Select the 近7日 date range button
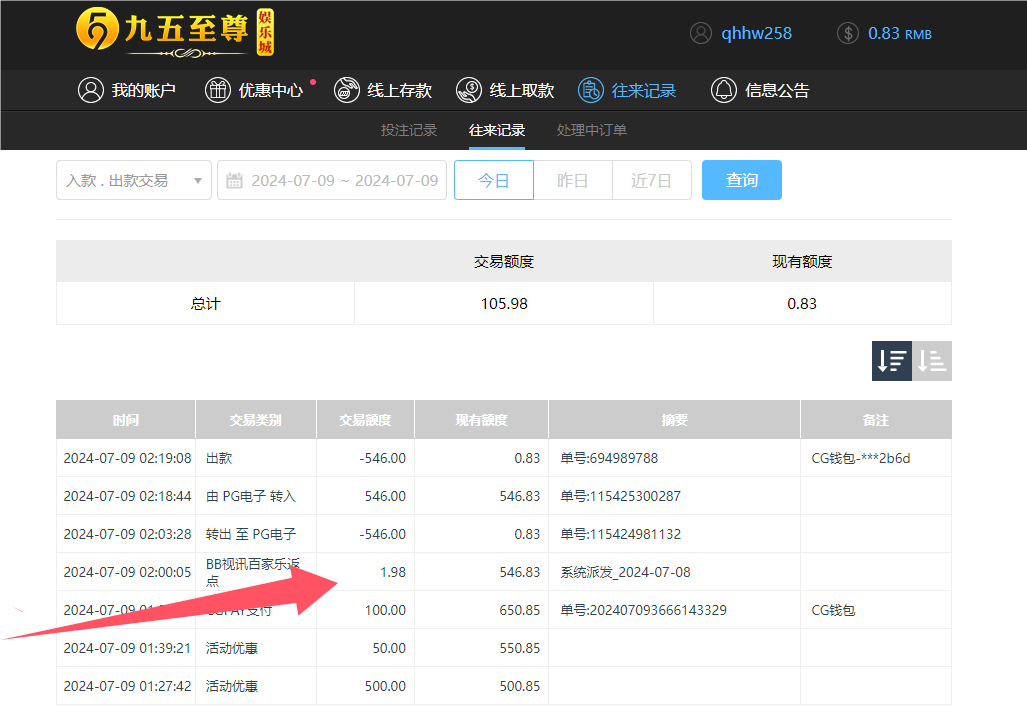Screen dimensions: 1027x725 click(651, 179)
